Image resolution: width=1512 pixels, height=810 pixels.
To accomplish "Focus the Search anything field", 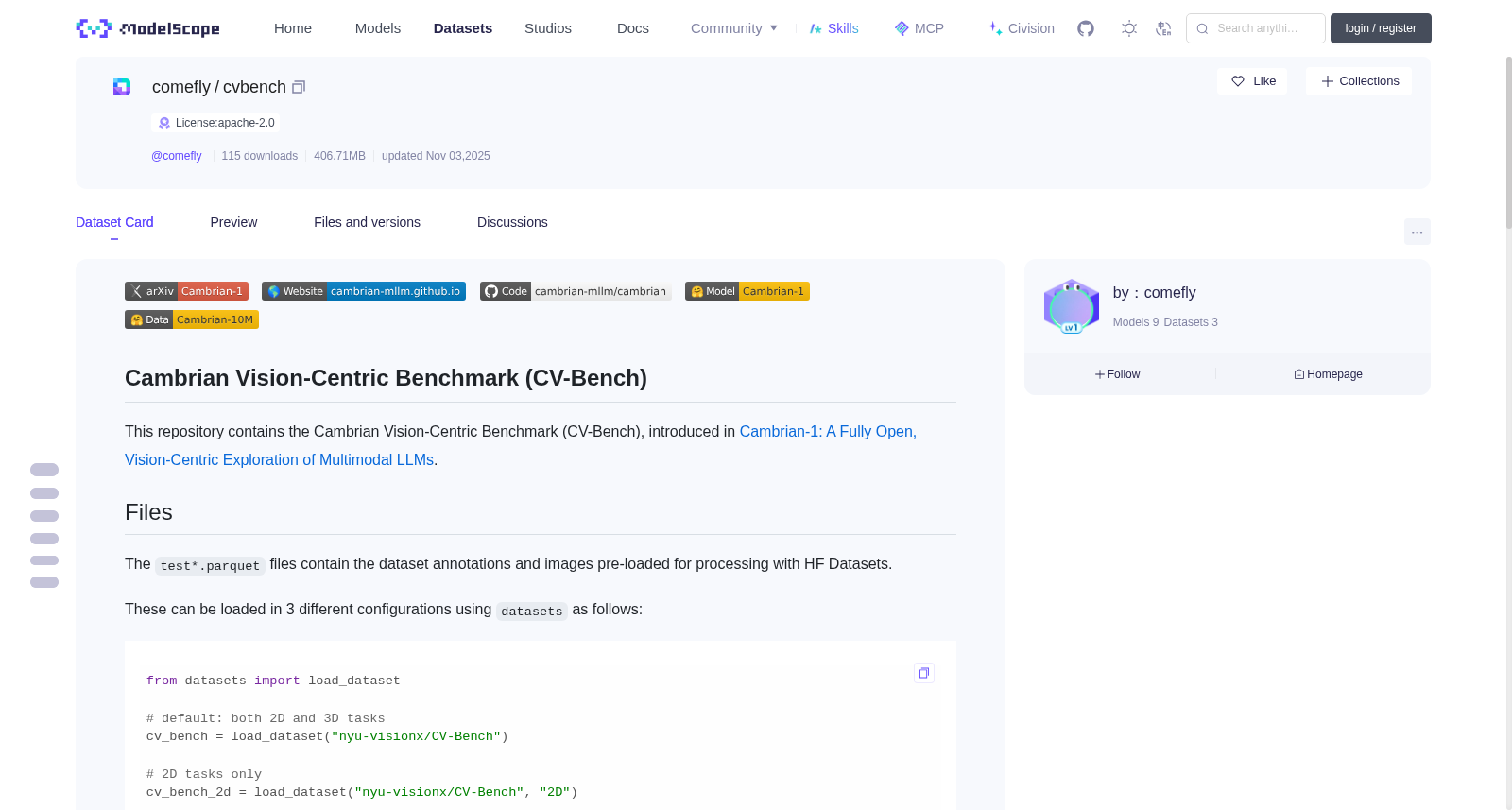I will 1256,28.
